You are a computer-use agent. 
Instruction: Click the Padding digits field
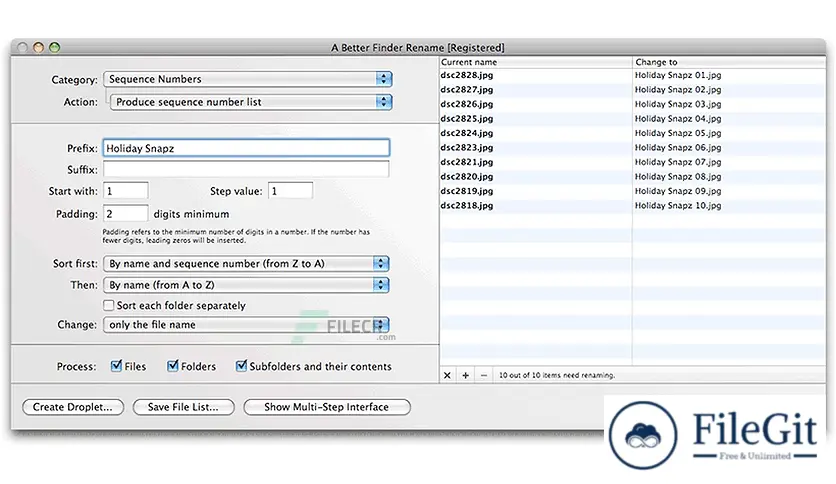click(x=126, y=214)
